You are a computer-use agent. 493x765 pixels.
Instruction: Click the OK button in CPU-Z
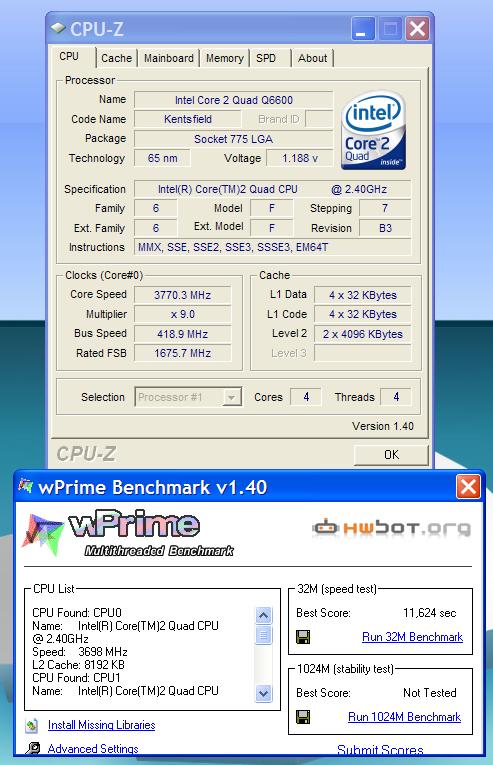coord(391,455)
